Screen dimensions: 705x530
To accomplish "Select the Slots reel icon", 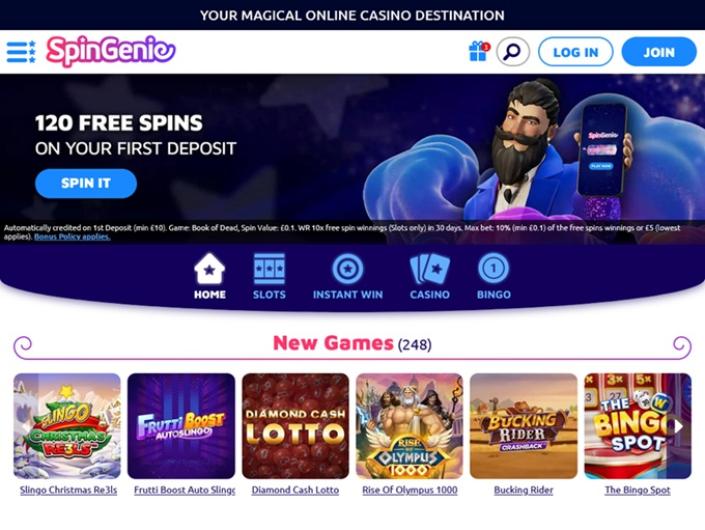I will point(269,268).
